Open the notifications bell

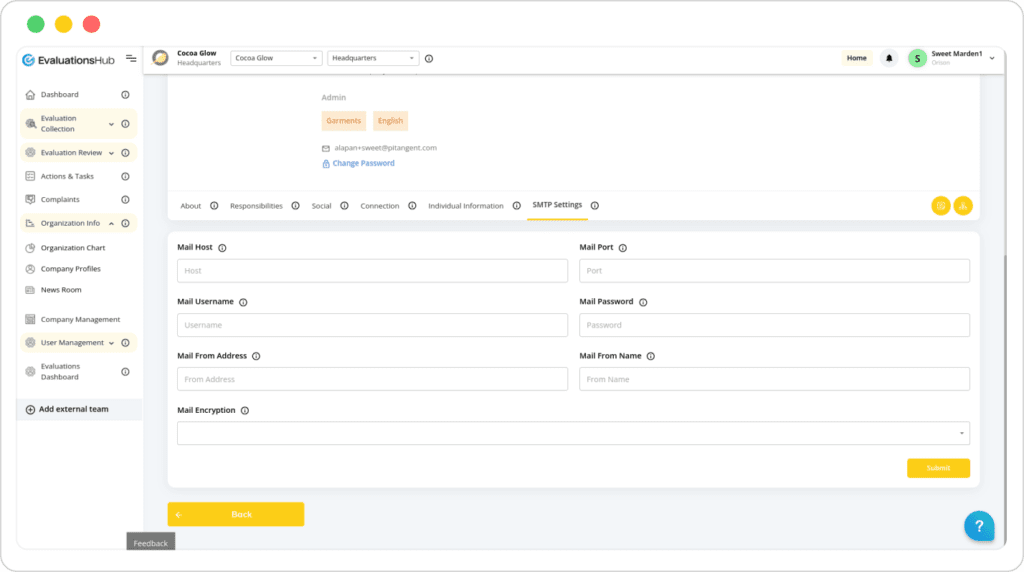889,58
